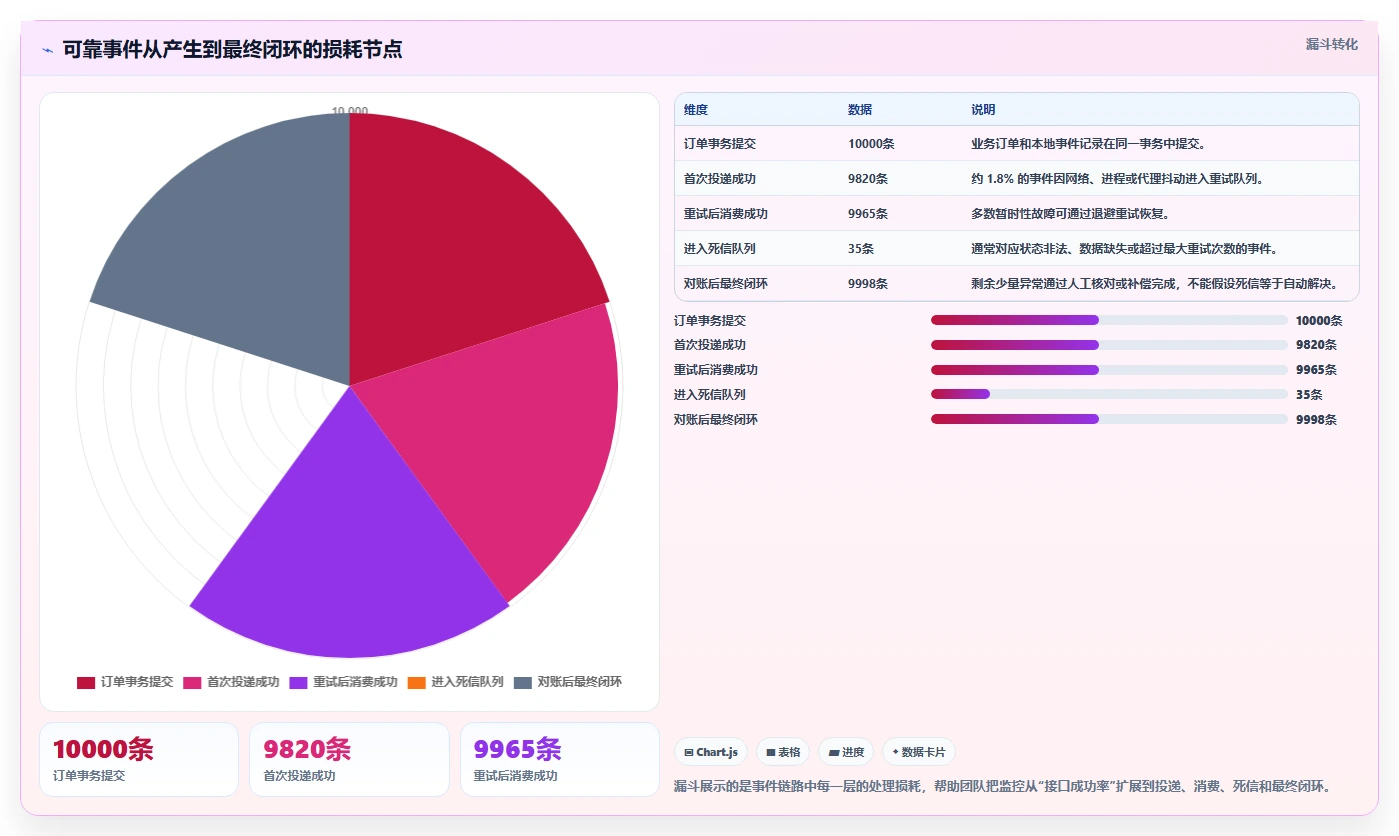The height and width of the screenshot is (836, 1399).
Task: Click the 首次投递成功 progress bar
Action: tap(1109, 345)
